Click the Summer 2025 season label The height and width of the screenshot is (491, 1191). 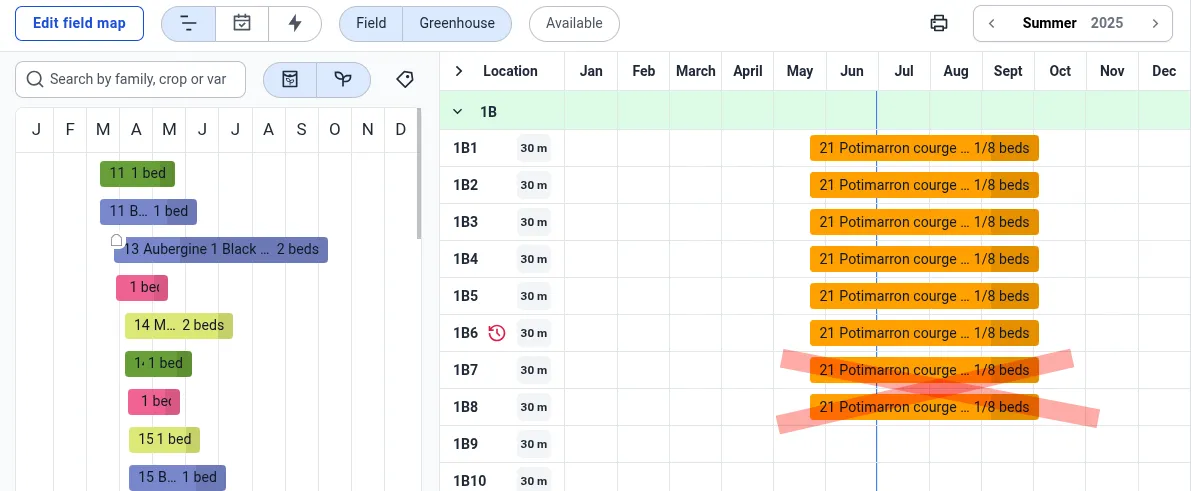click(x=1072, y=24)
